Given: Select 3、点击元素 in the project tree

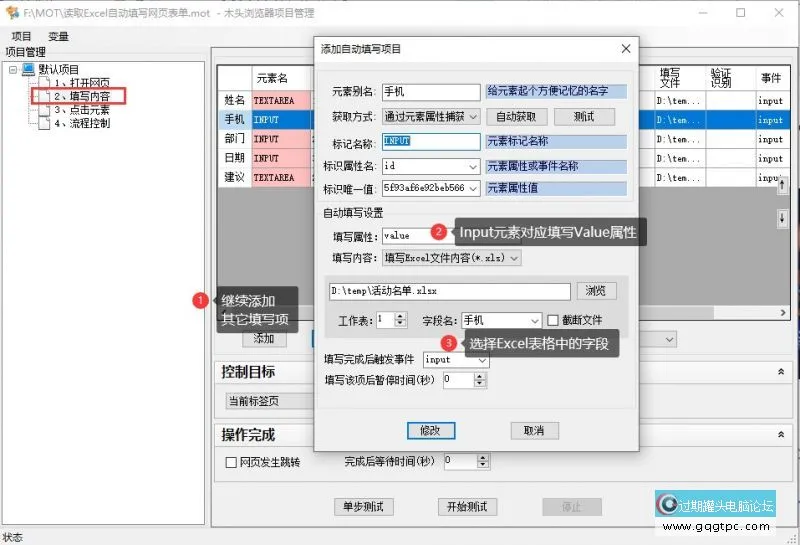Looking at the screenshot, I should point(82,109).
